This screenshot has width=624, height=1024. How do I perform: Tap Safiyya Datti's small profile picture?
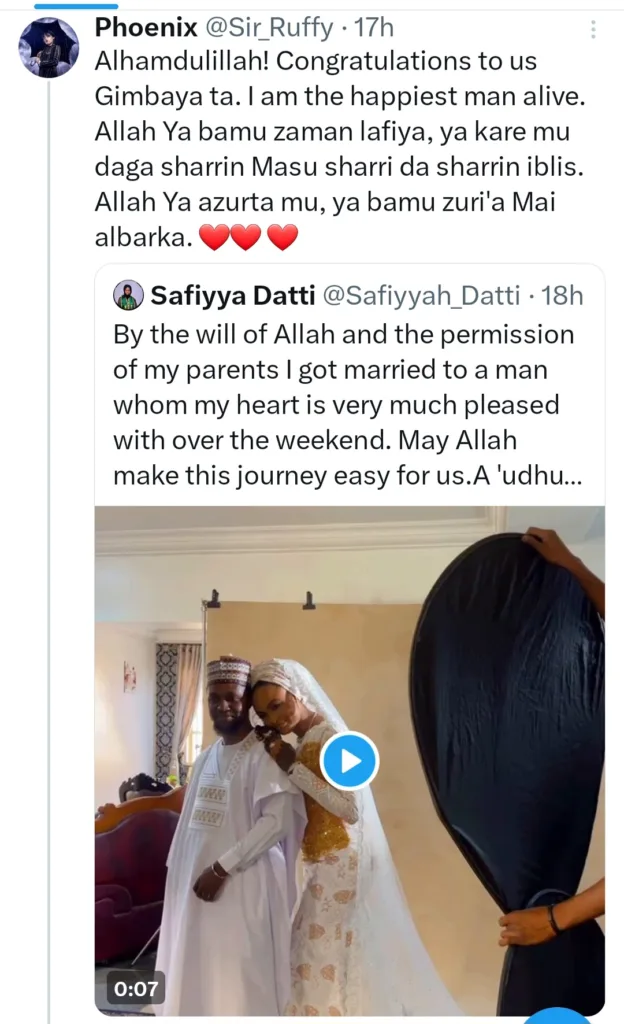tap(127, 295)
